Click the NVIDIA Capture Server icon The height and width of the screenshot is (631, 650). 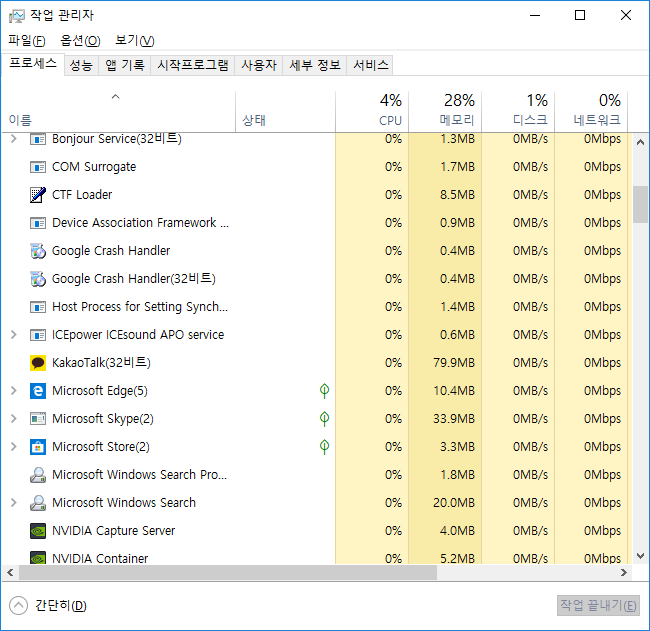point(38,531)
